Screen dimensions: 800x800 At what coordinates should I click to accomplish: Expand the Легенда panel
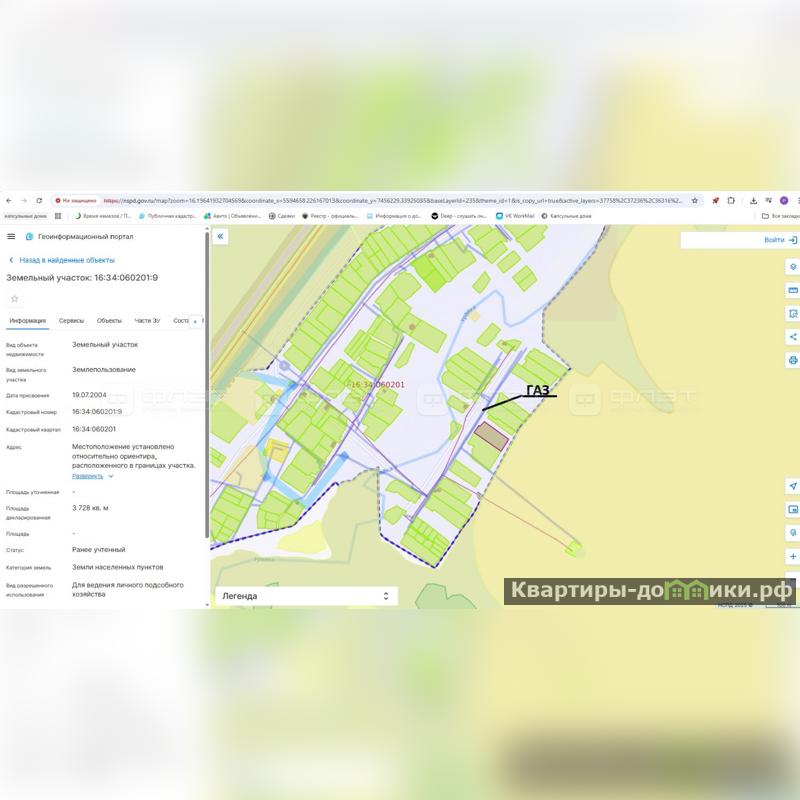[386, 596]
